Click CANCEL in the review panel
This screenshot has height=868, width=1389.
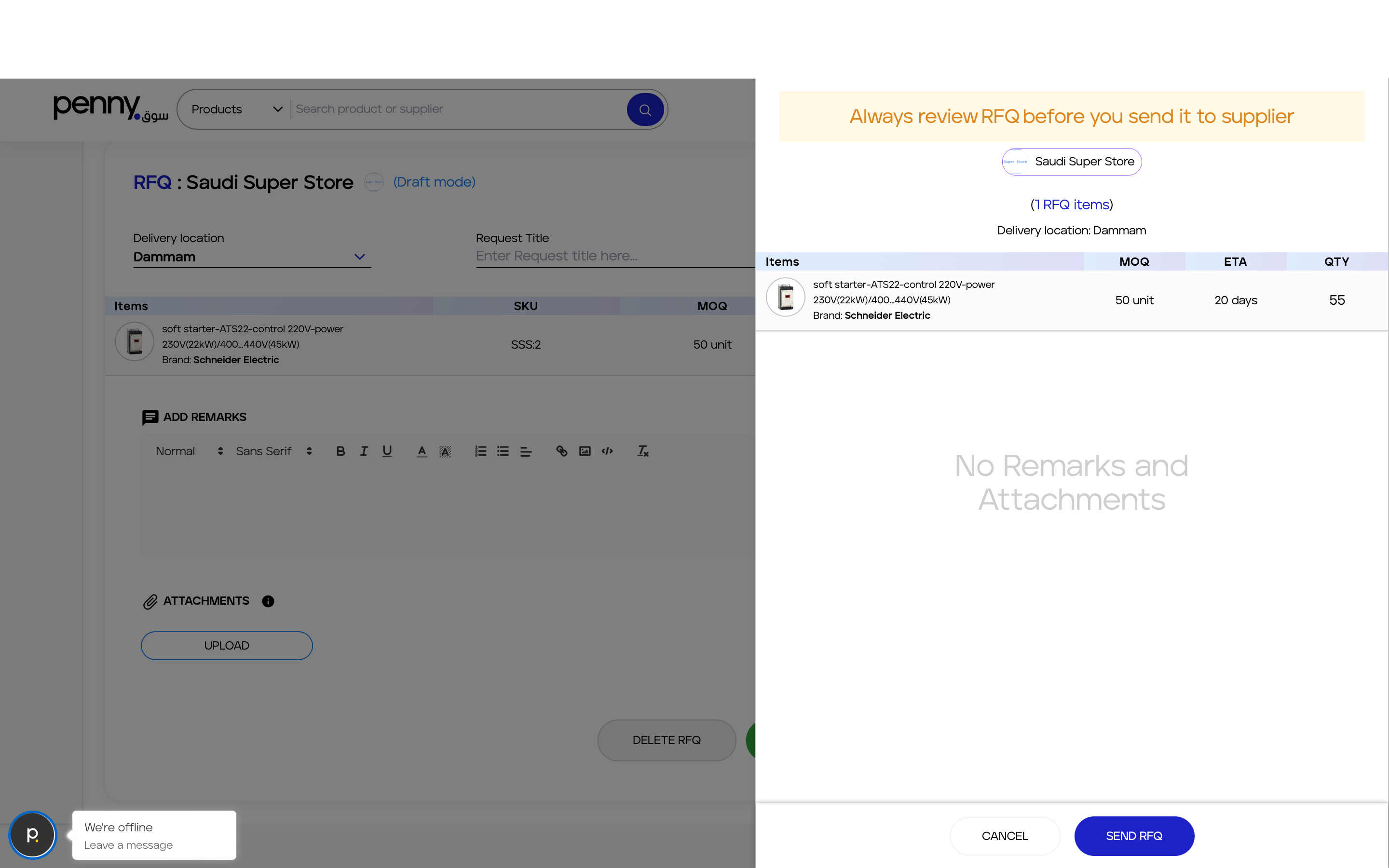pos(1005,837)
